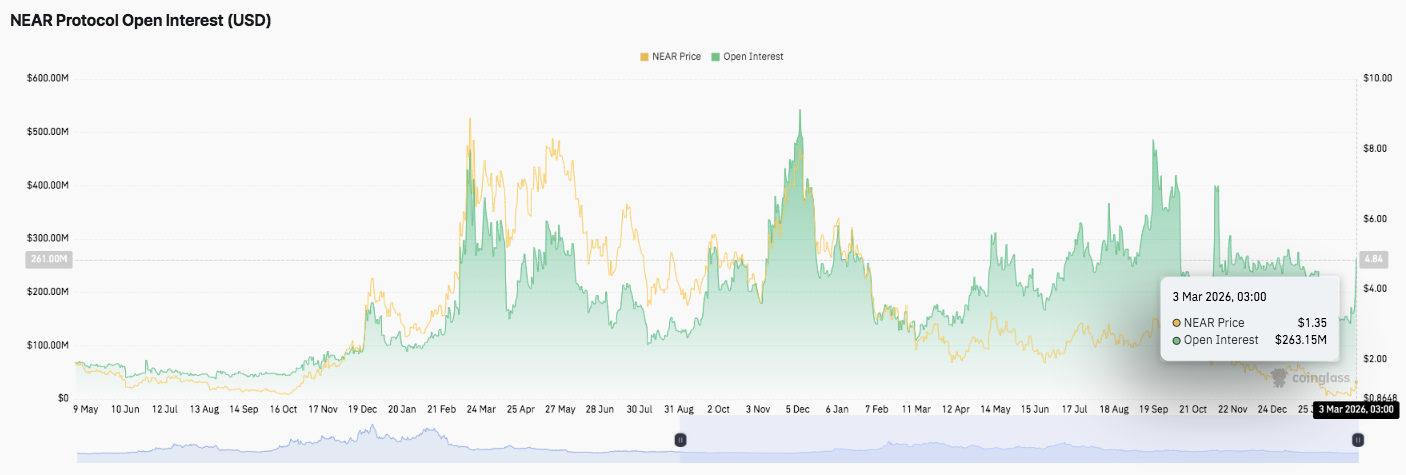Click the unselected left part of the navigator
This screenshot has height=475, width=1406.
tap(378, 440)
